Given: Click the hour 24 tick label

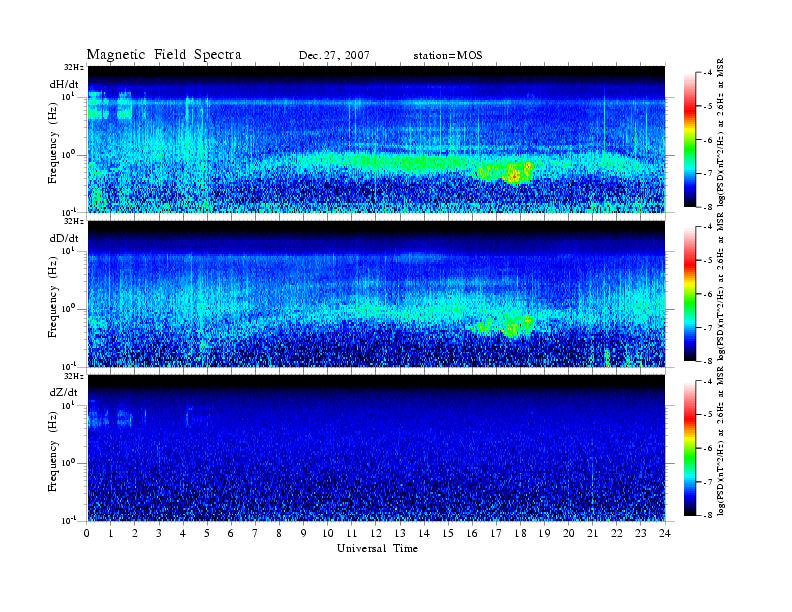Looking at the screenshot, I should point(665,533).
